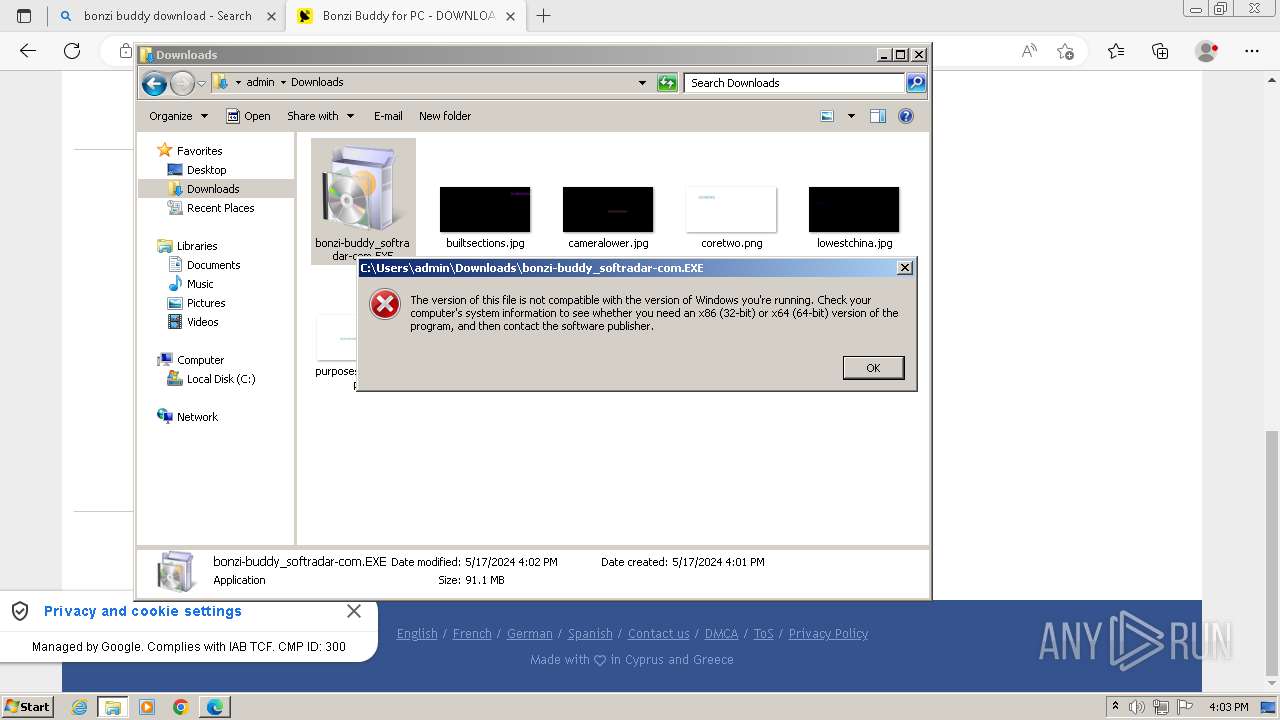Select Recent Places in navigation pane
This screenshot has height=720, width=1280.
click(x=220, y=208)
